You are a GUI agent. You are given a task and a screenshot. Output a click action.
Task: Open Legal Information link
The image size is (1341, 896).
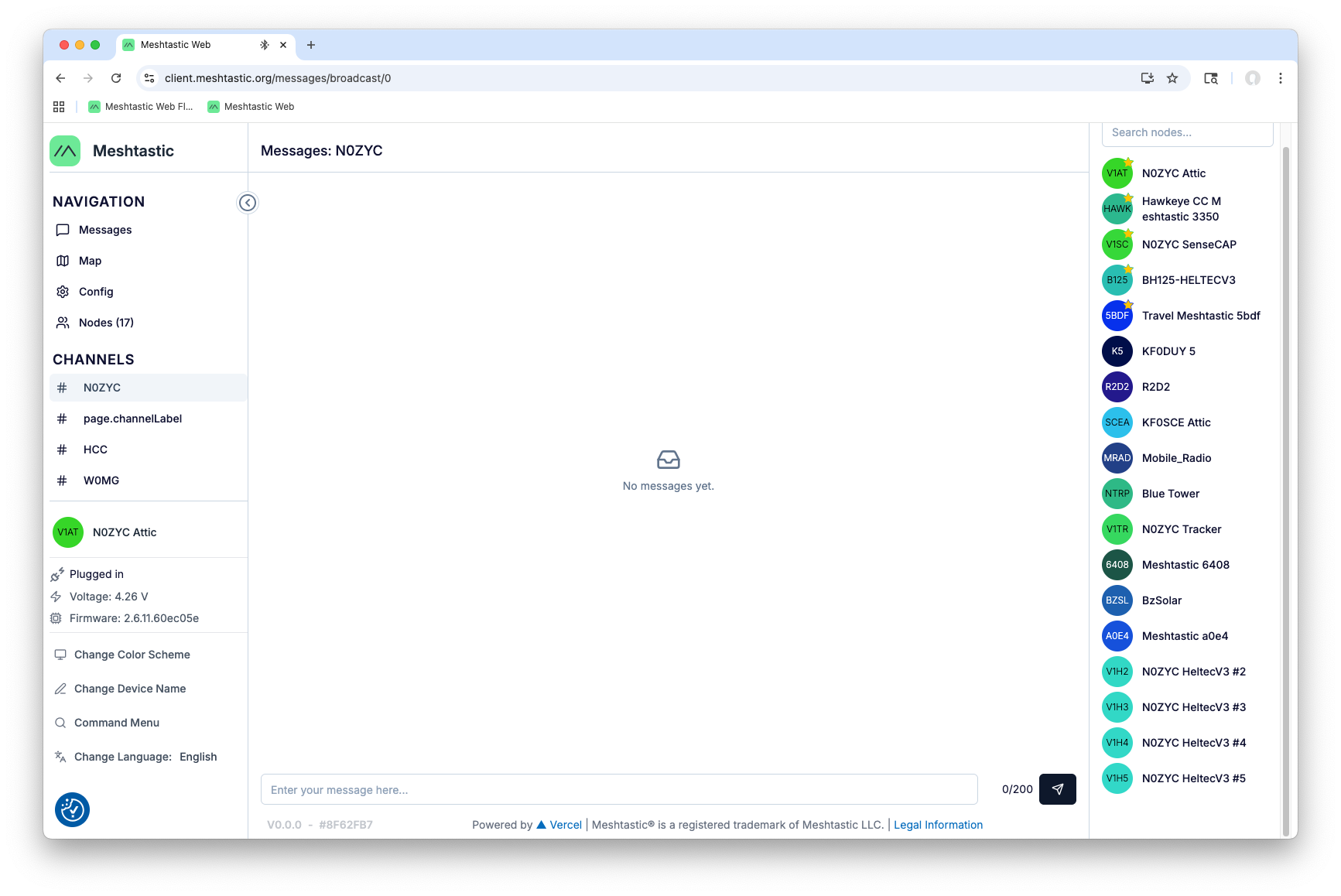tap(938, 825)
